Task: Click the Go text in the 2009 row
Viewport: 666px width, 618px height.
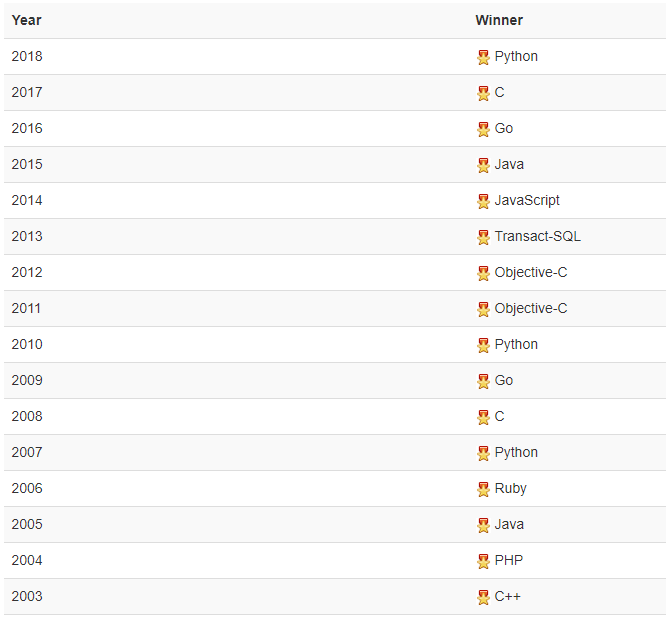Action: (x=504, y=380)
